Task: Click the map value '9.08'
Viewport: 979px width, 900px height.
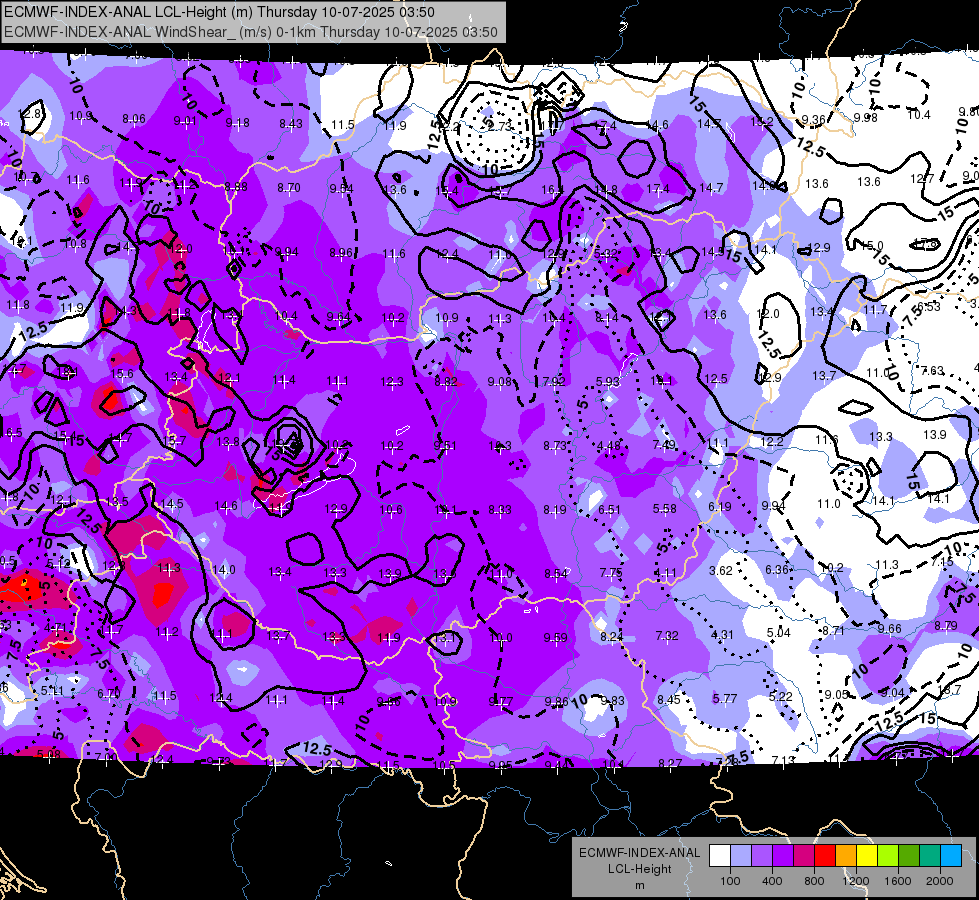Action: pyautogui.click(x=499, y=381)
